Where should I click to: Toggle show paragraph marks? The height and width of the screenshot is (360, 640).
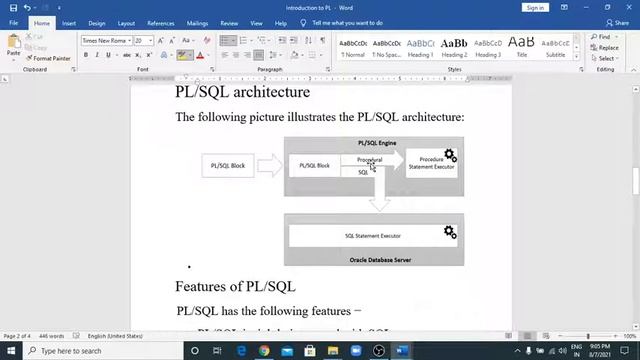click(322, 40)
